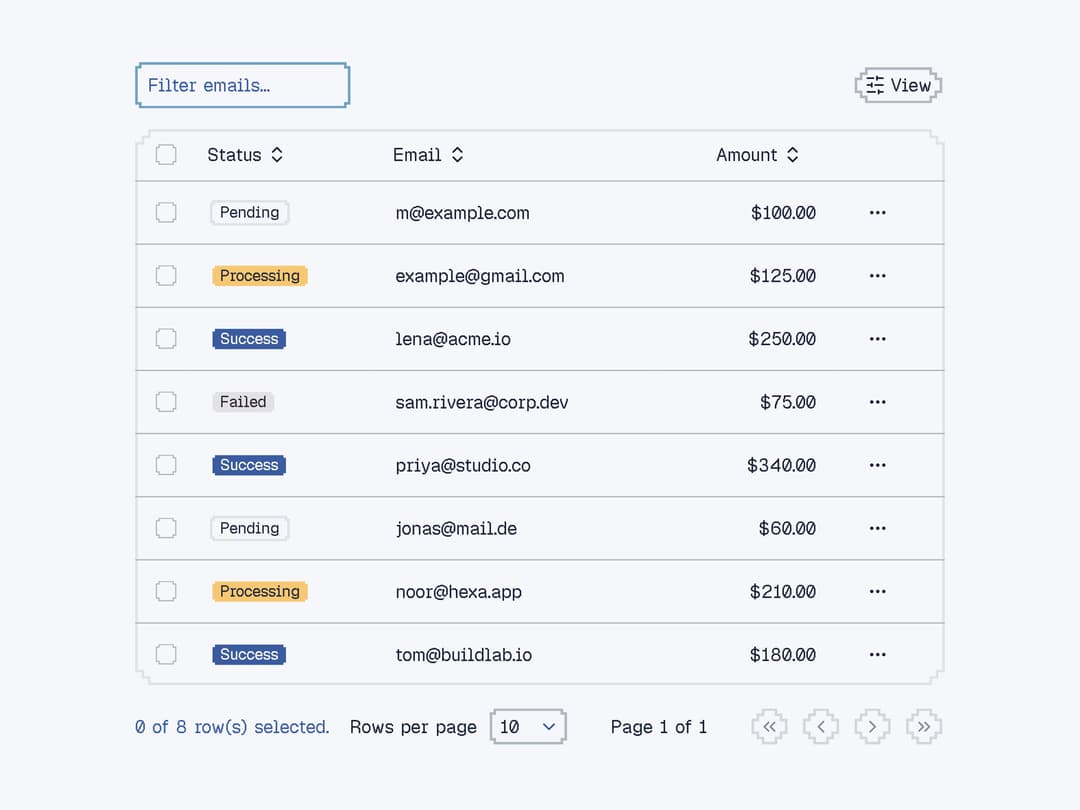1080x810 pixels.
Task: Click the email tom@buildlab.io
Action: pos(464,654)
